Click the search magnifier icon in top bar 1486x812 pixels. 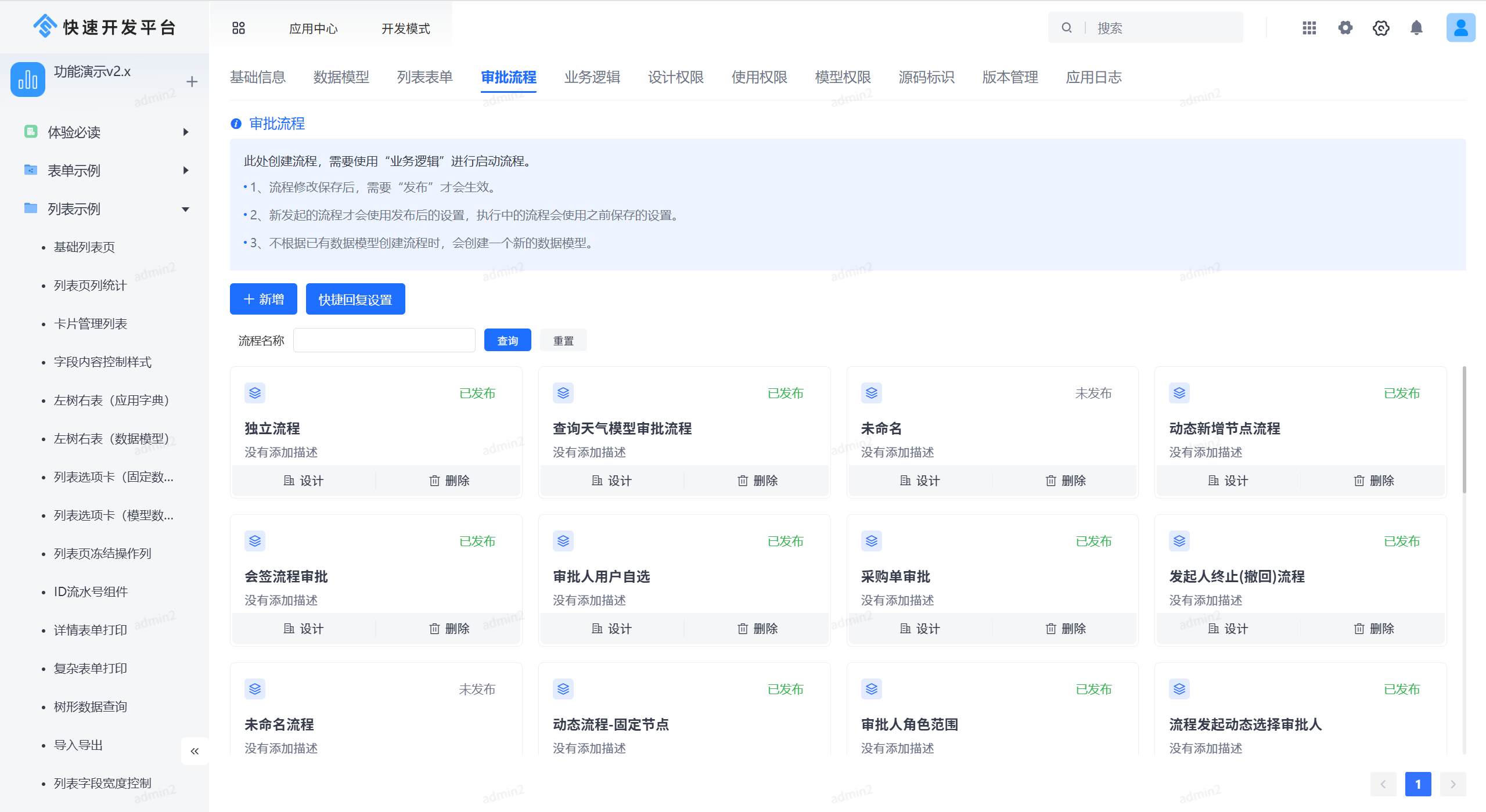(x=1066, y=27)
